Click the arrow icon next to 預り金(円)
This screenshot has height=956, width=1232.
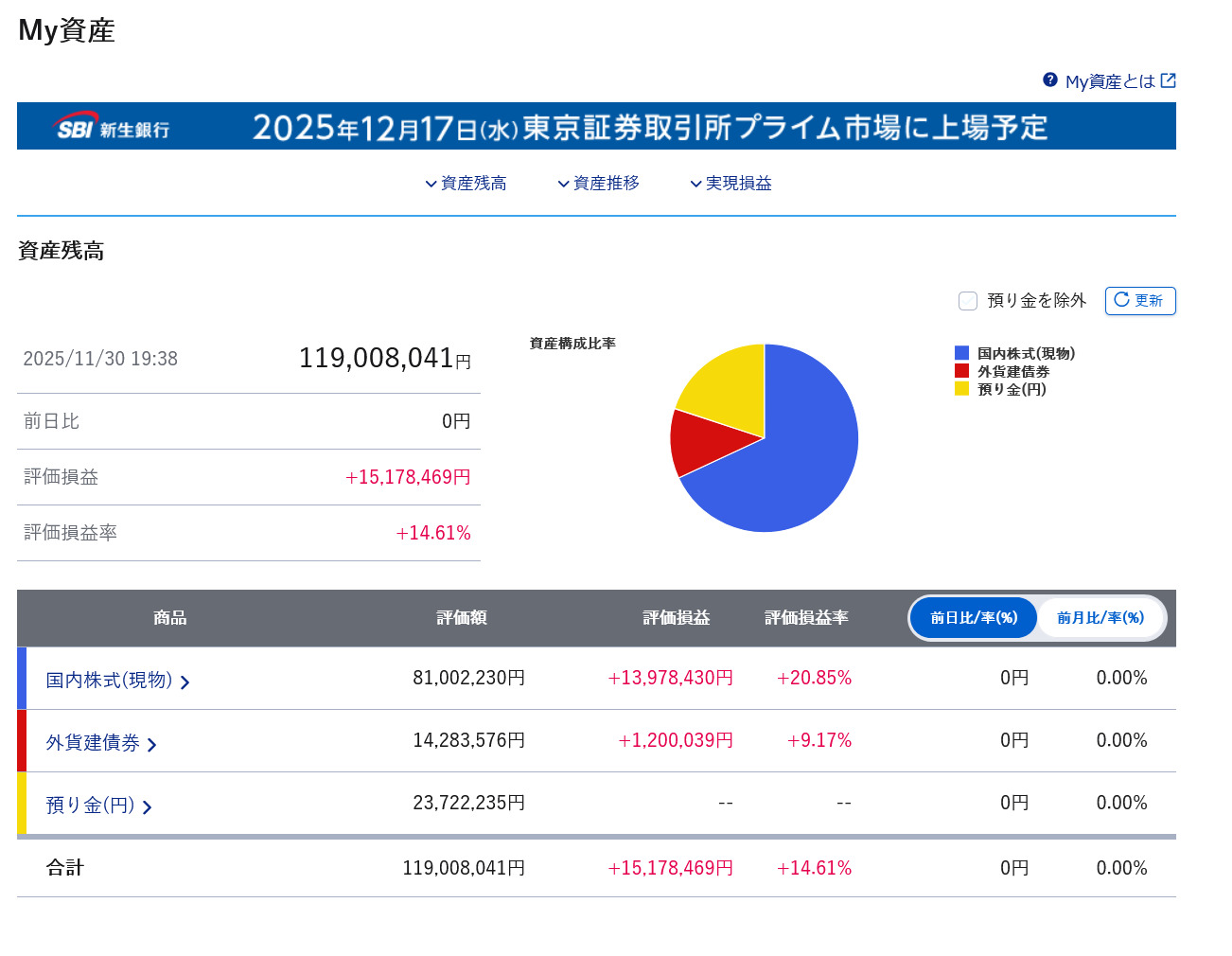coord(148,807)
